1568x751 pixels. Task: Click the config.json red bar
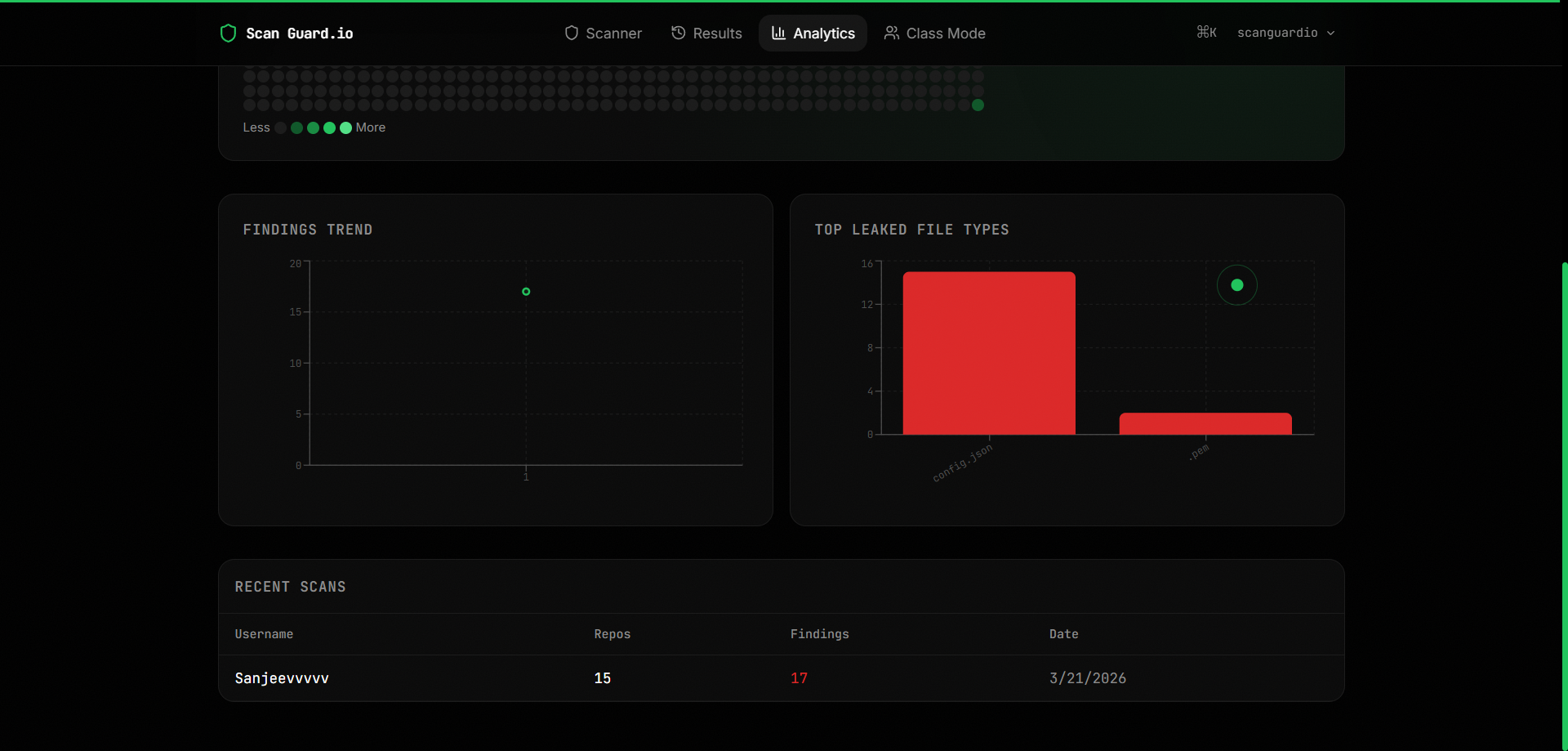(989, 353)
